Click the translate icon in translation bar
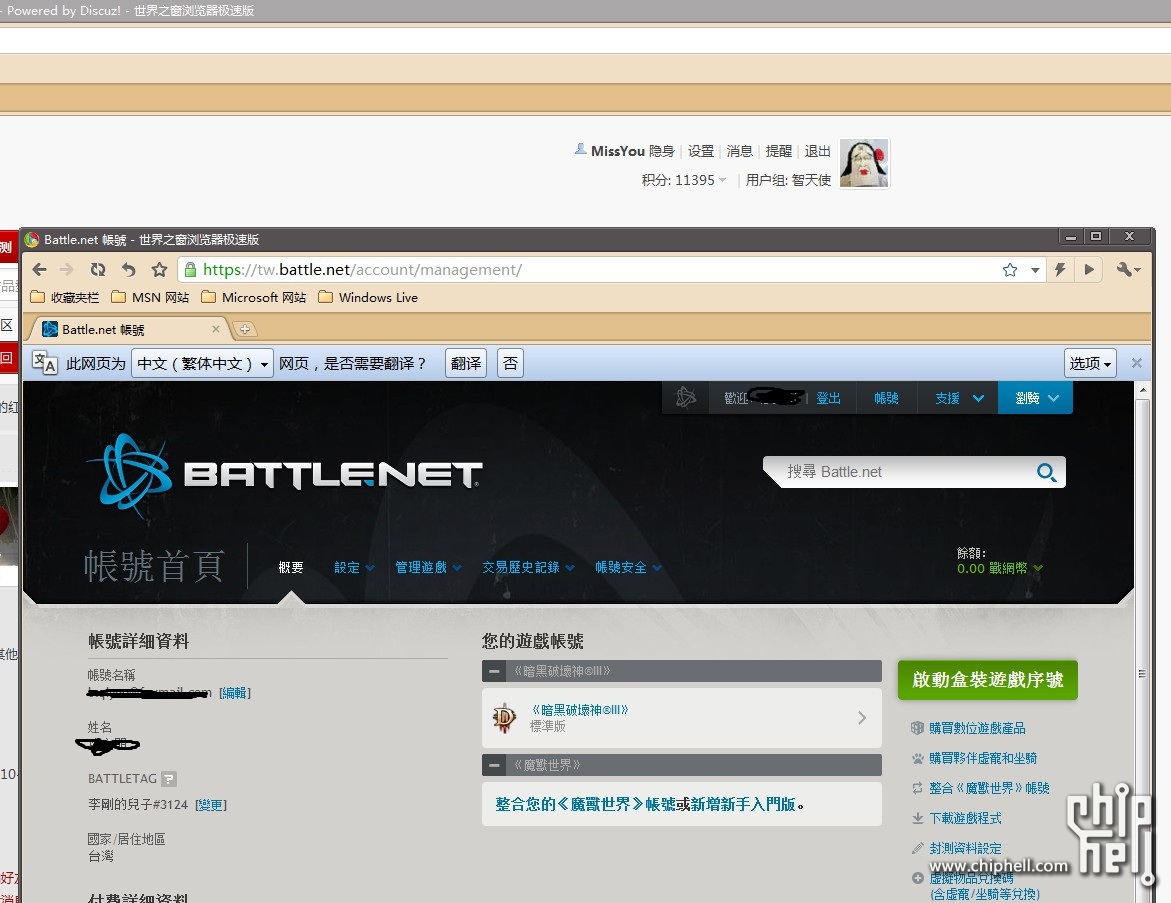 coord(45,363)
